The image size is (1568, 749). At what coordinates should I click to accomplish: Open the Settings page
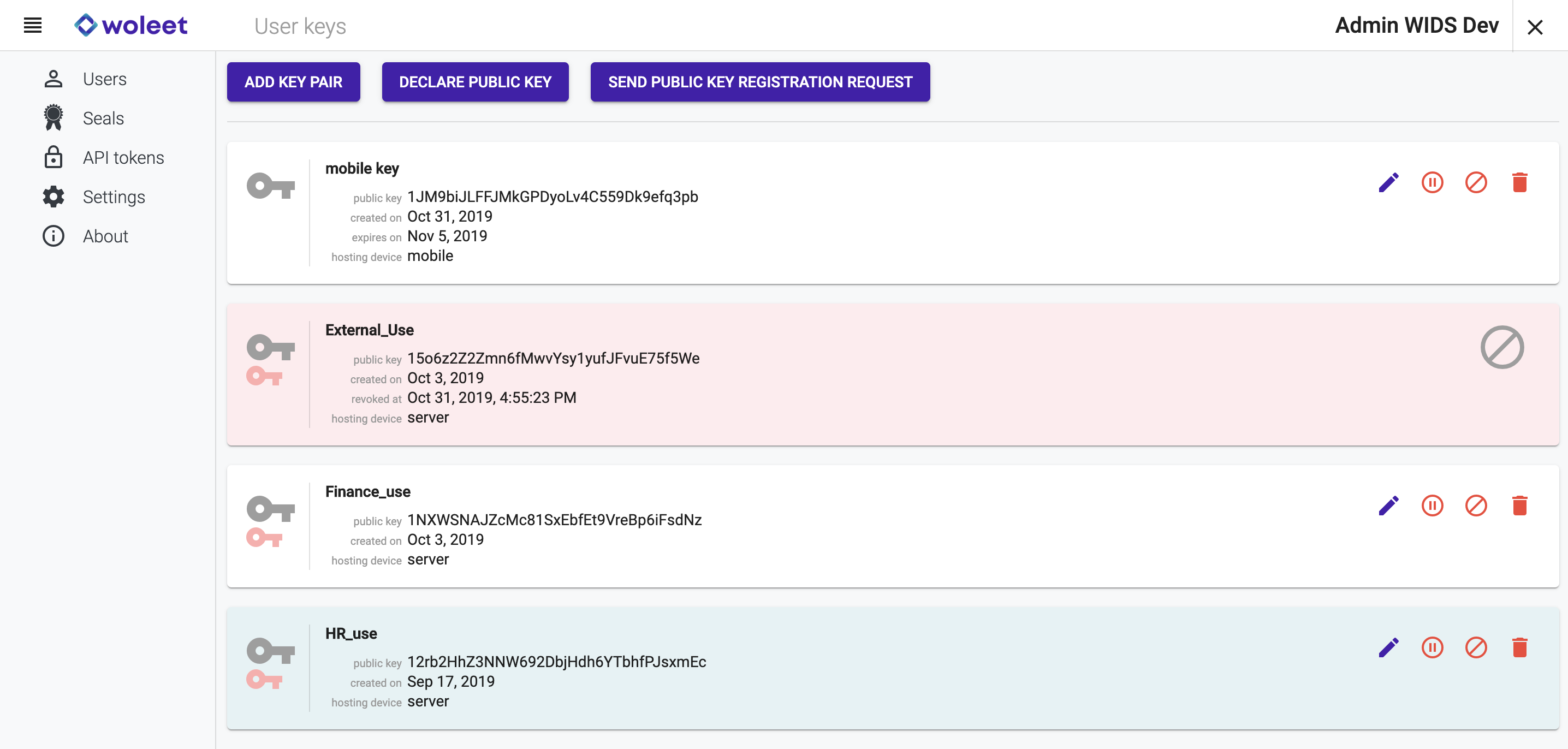(113, 197)
